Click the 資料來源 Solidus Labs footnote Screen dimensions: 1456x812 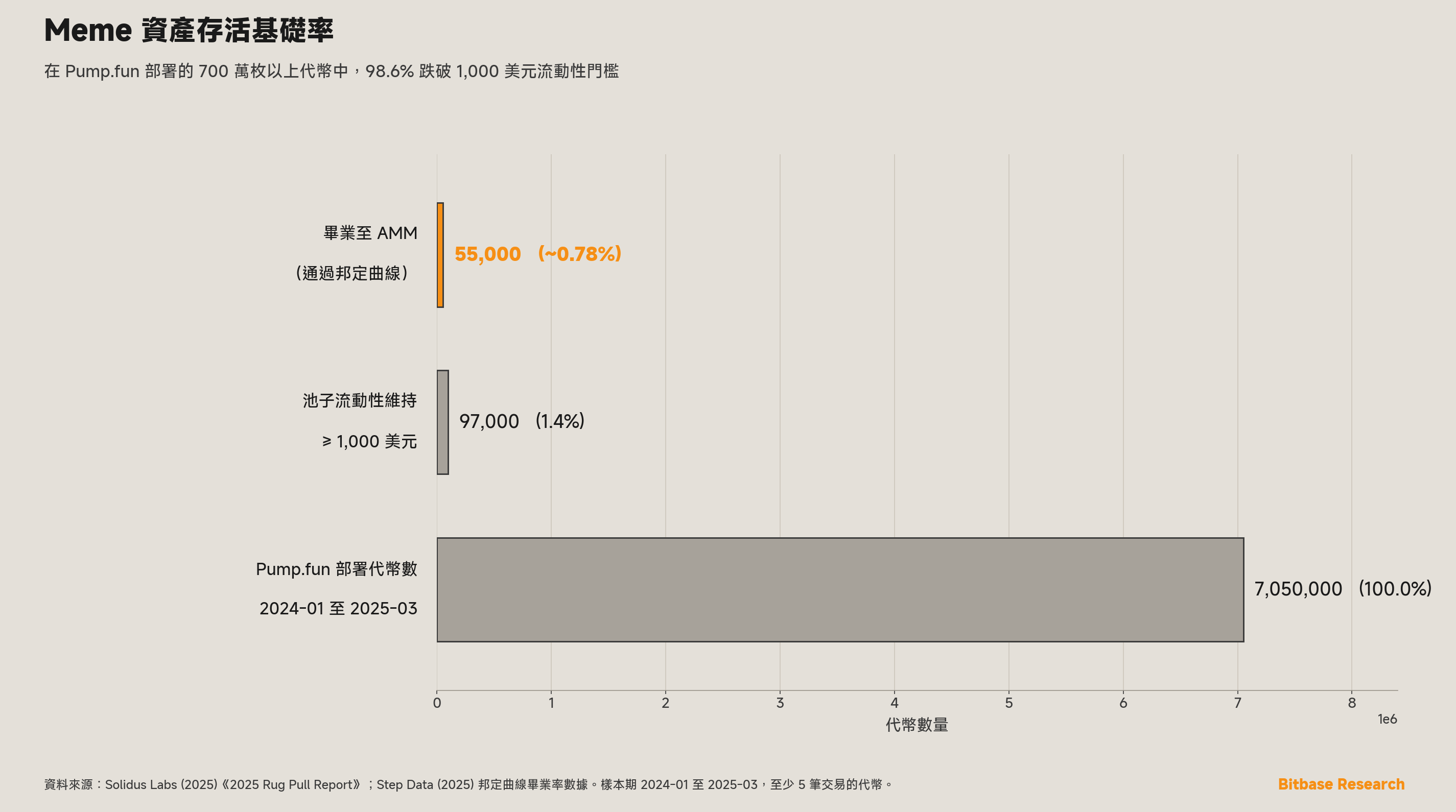click(468, 784)
